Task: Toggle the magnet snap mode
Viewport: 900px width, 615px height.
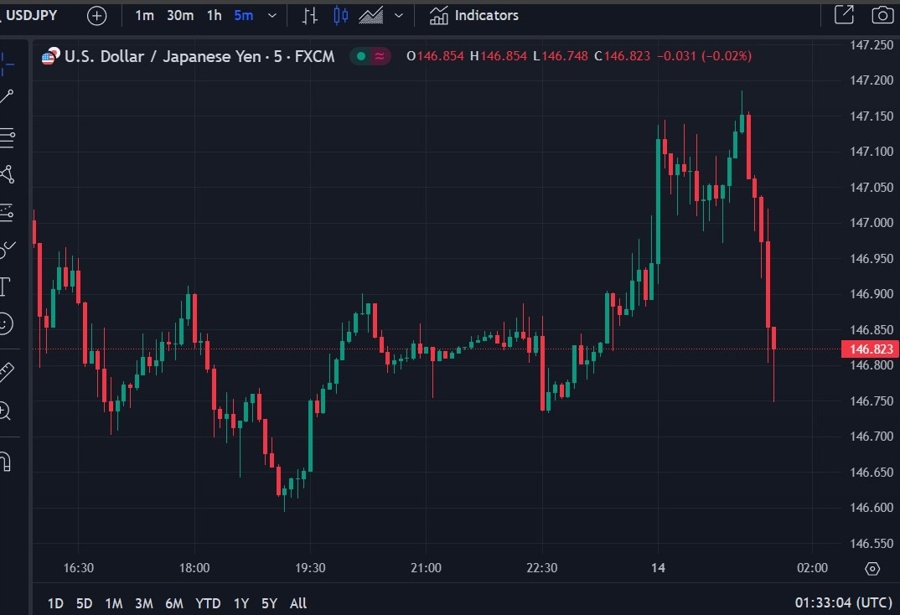Action: 5,461
